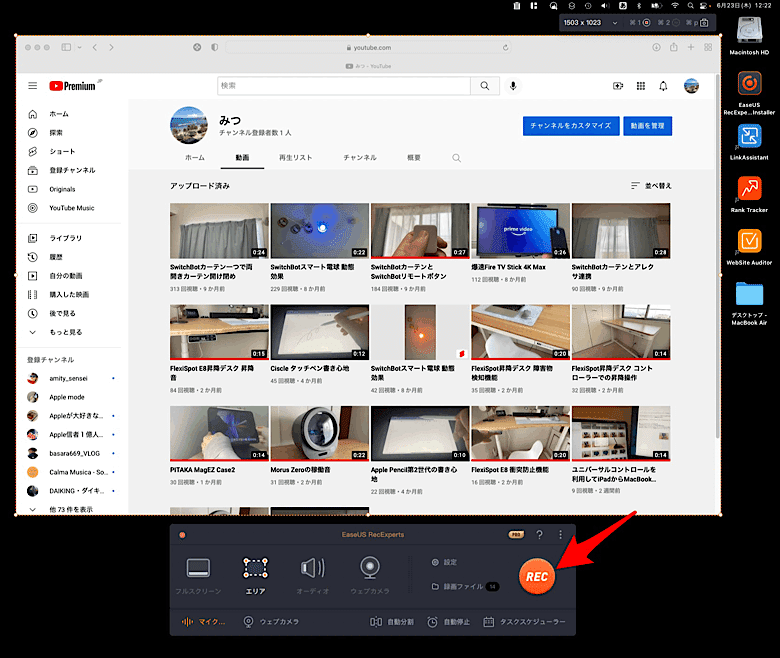This screenshot has width=780, height=658.
Task: Switch to channel Home (ホーム) tab
Action: 195,158
